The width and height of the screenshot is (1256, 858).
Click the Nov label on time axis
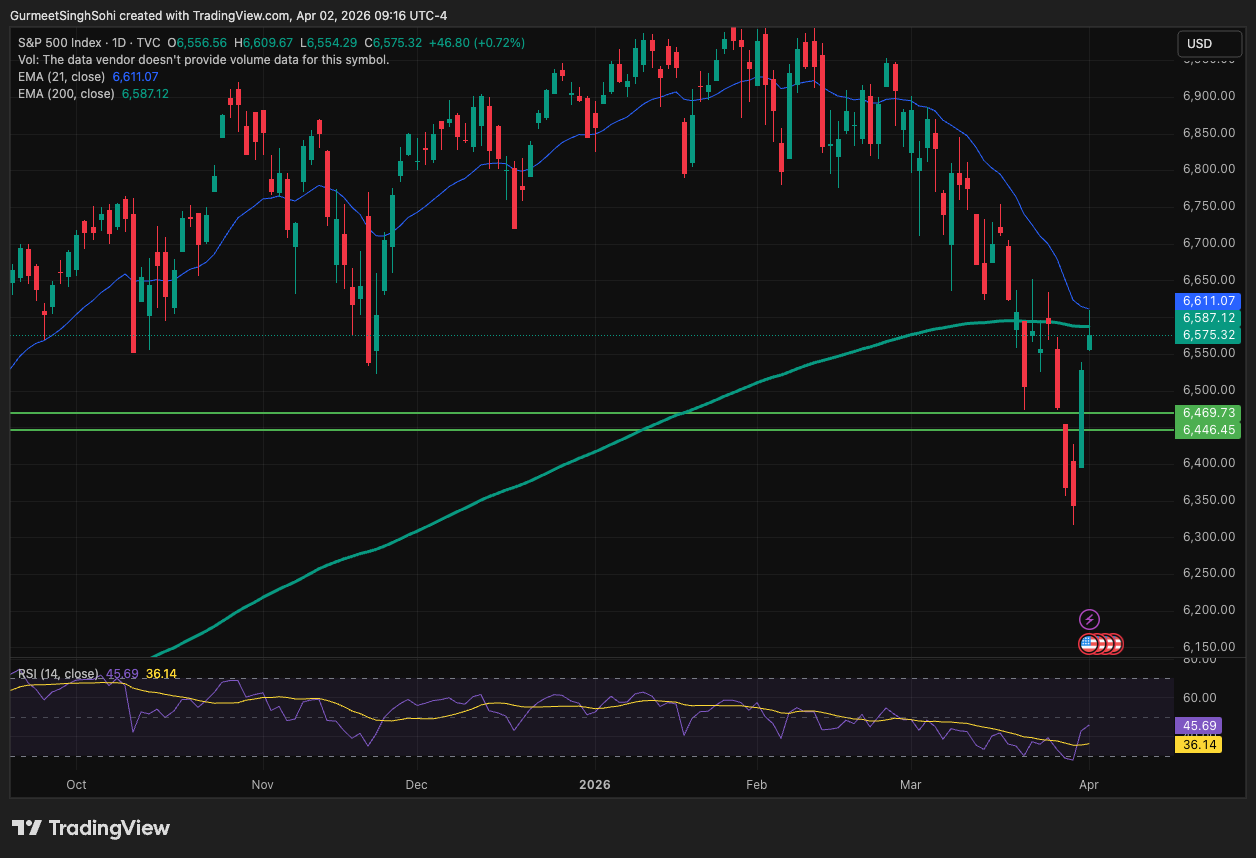(262, 785)
